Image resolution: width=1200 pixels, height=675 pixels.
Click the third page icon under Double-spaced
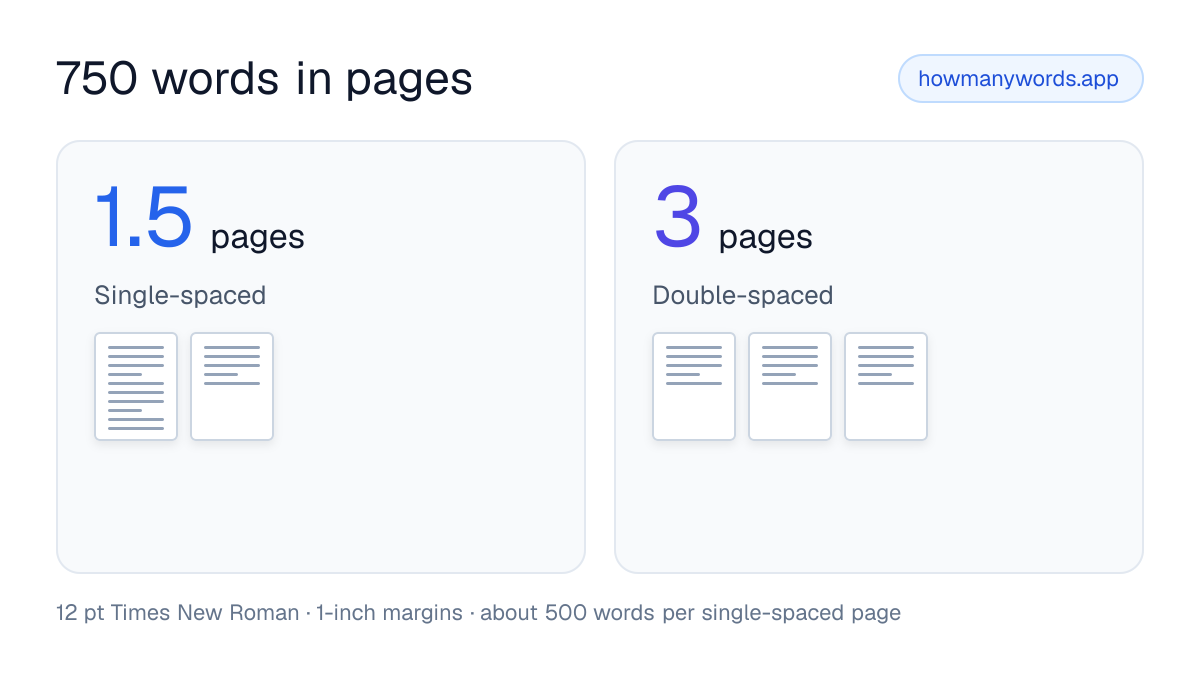click(x=886, y=386)
